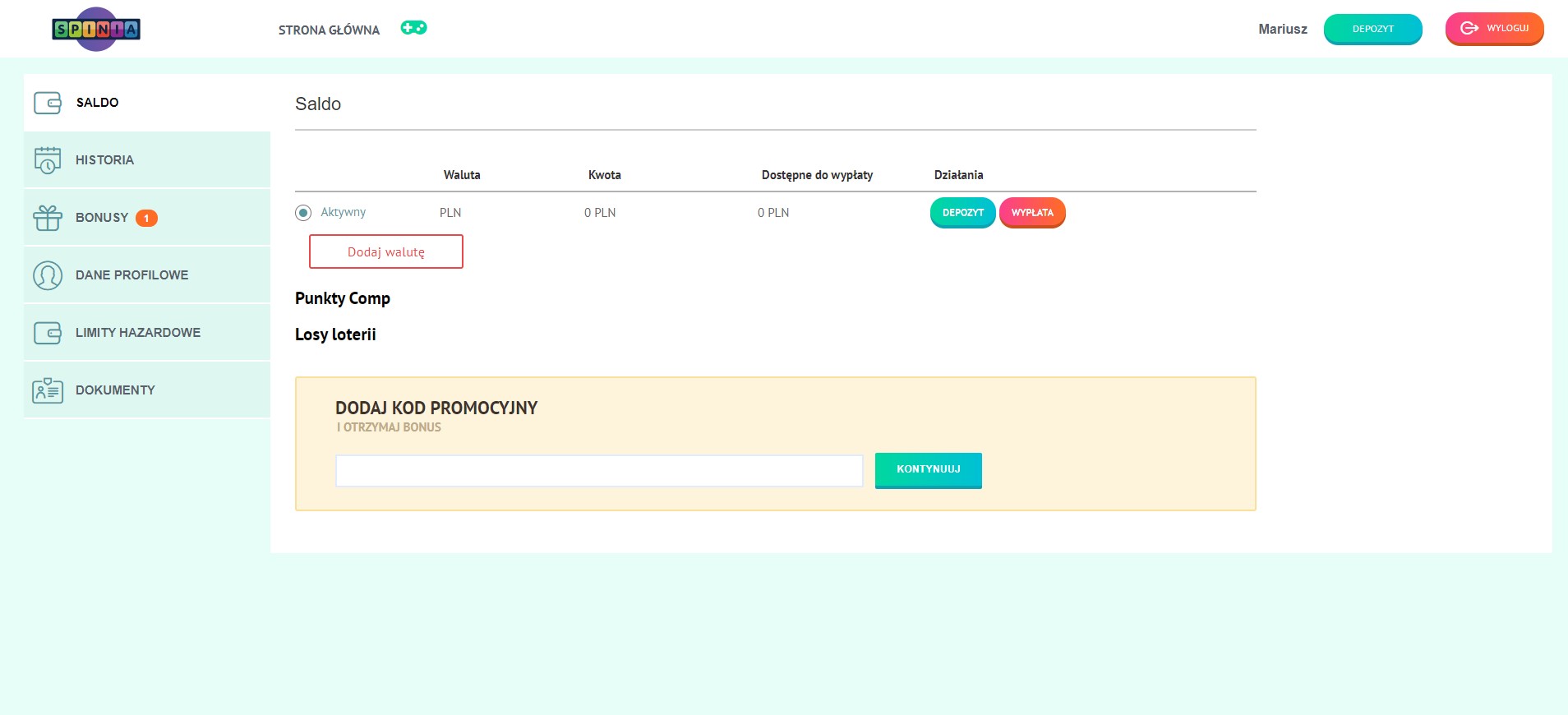This screenshot has width=1568, height=715.
Task: Click the Limity Hazardowe wallet icon
Action: click(x=48, y=333)
